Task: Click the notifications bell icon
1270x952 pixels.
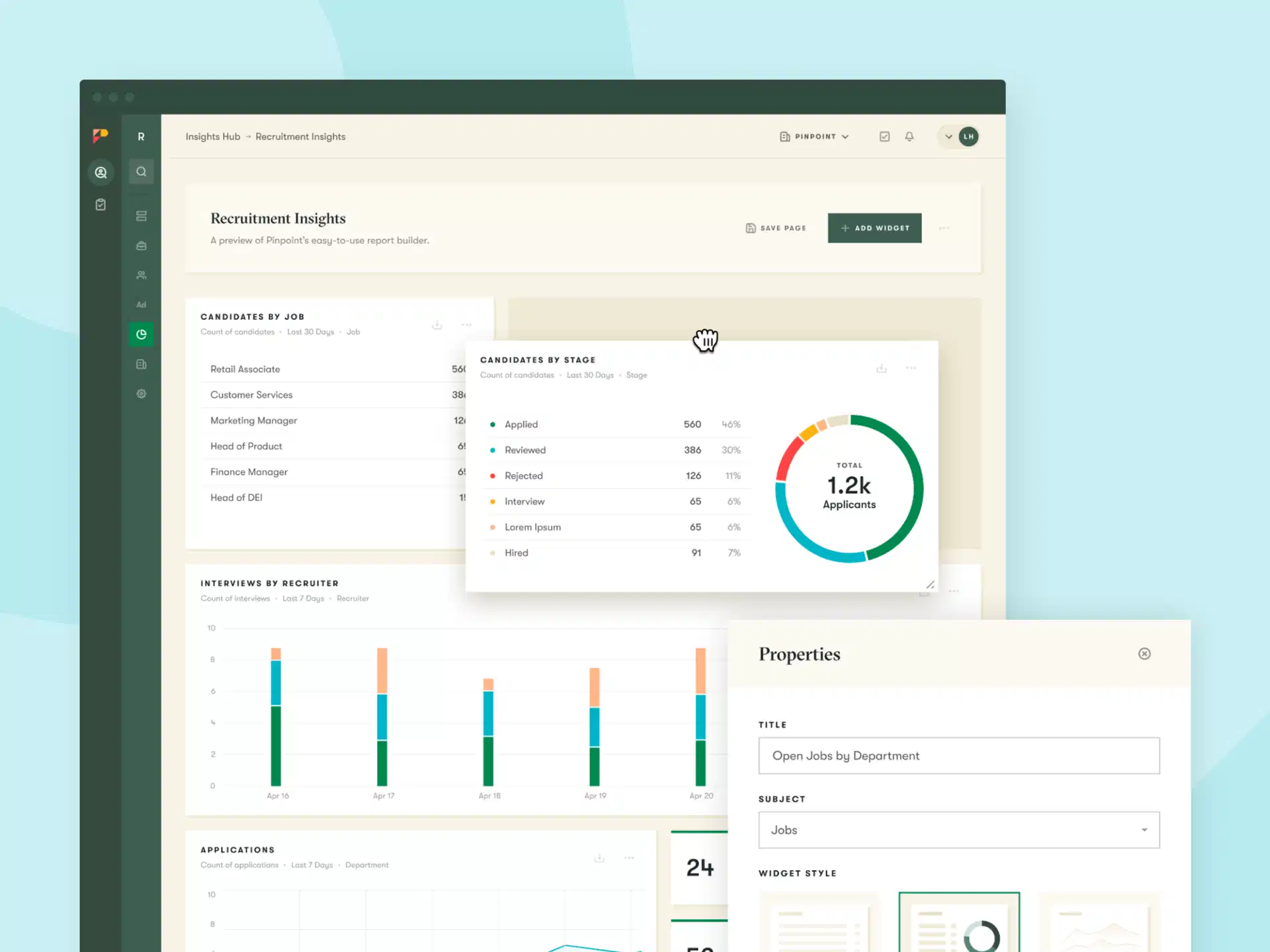Action: click(909, 136)
